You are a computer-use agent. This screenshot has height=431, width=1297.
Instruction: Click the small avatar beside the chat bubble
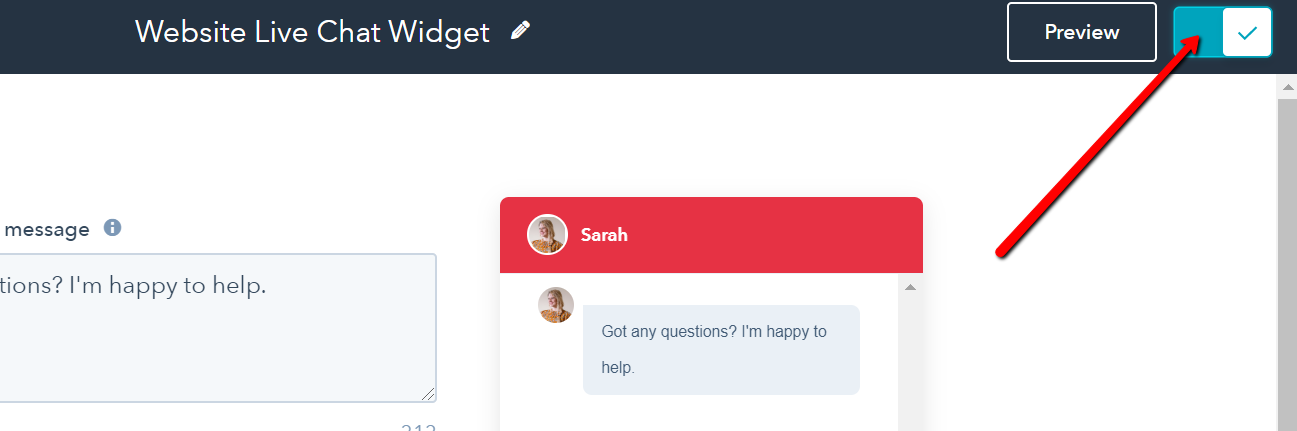pos(556,305)
